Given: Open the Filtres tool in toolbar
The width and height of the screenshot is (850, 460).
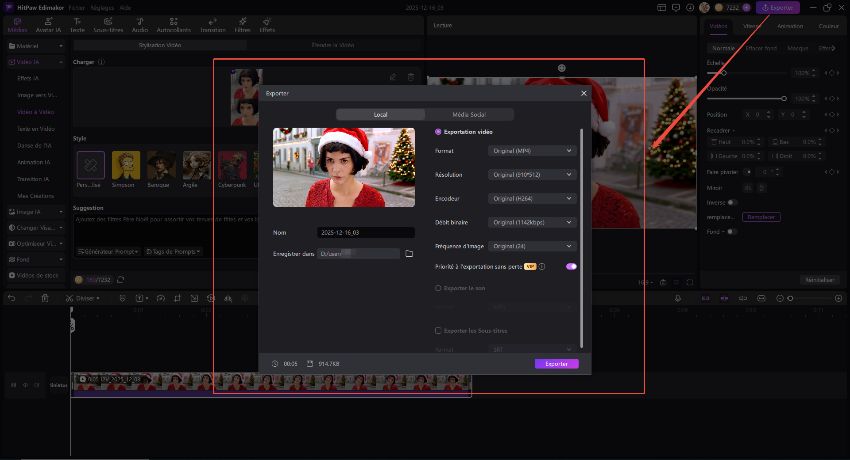Looking at the screenshot, I should (242, 25).
